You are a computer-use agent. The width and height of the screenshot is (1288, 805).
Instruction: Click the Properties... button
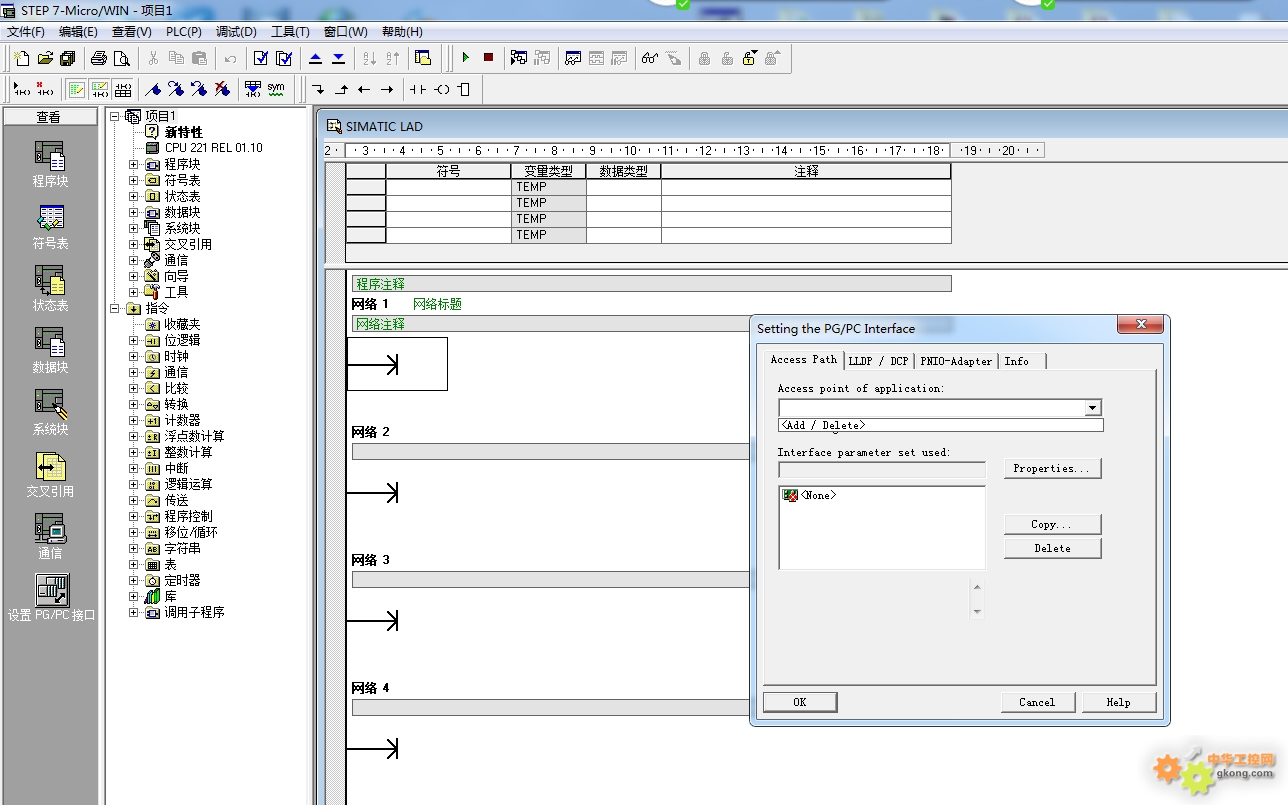1053,468
